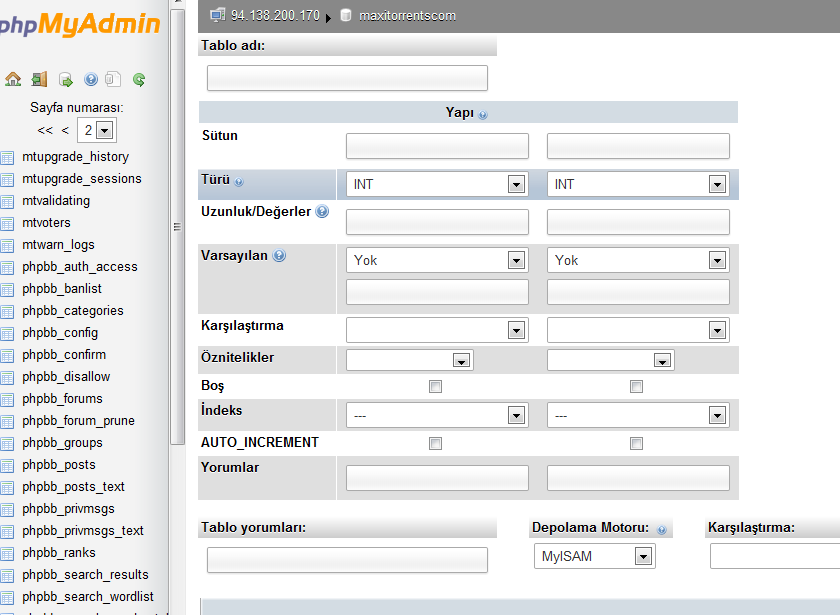Screen dimensions: 840x615
Task: Click table icon for phpbb_posts
Action: coord(7,466)
